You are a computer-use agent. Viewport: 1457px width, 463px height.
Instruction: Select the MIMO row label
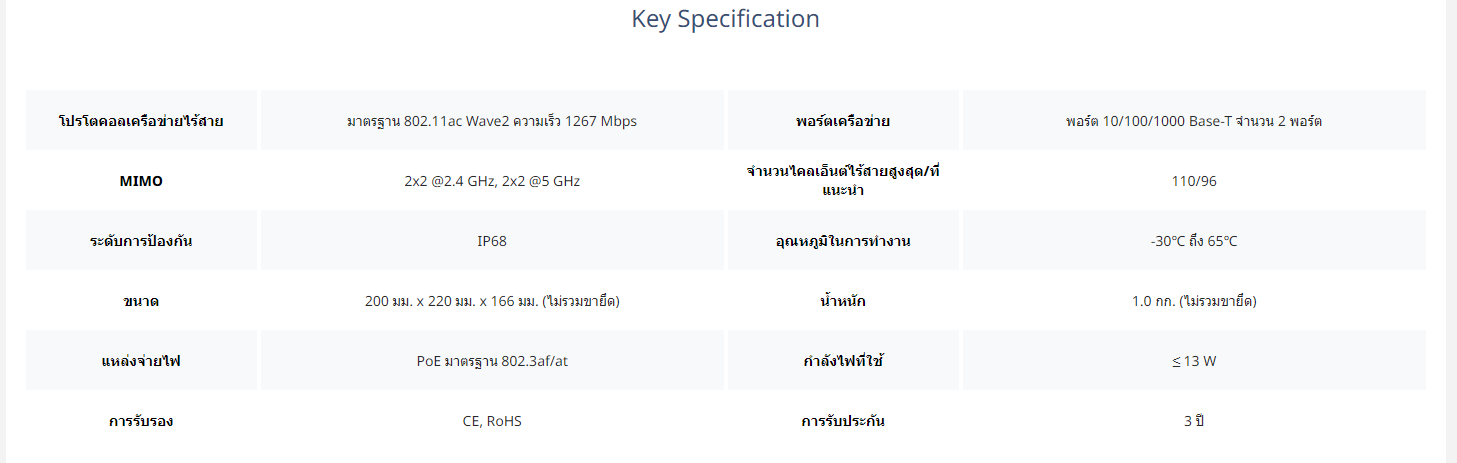click(141, 181)
